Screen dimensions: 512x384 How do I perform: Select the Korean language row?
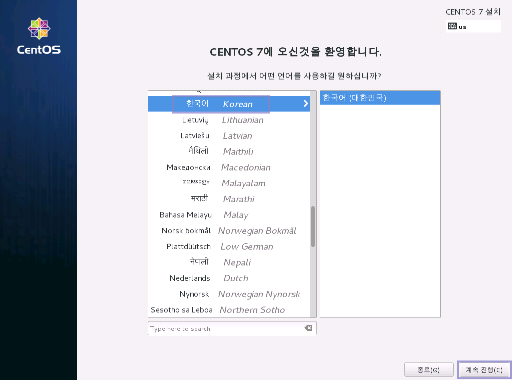click(229, 104)
